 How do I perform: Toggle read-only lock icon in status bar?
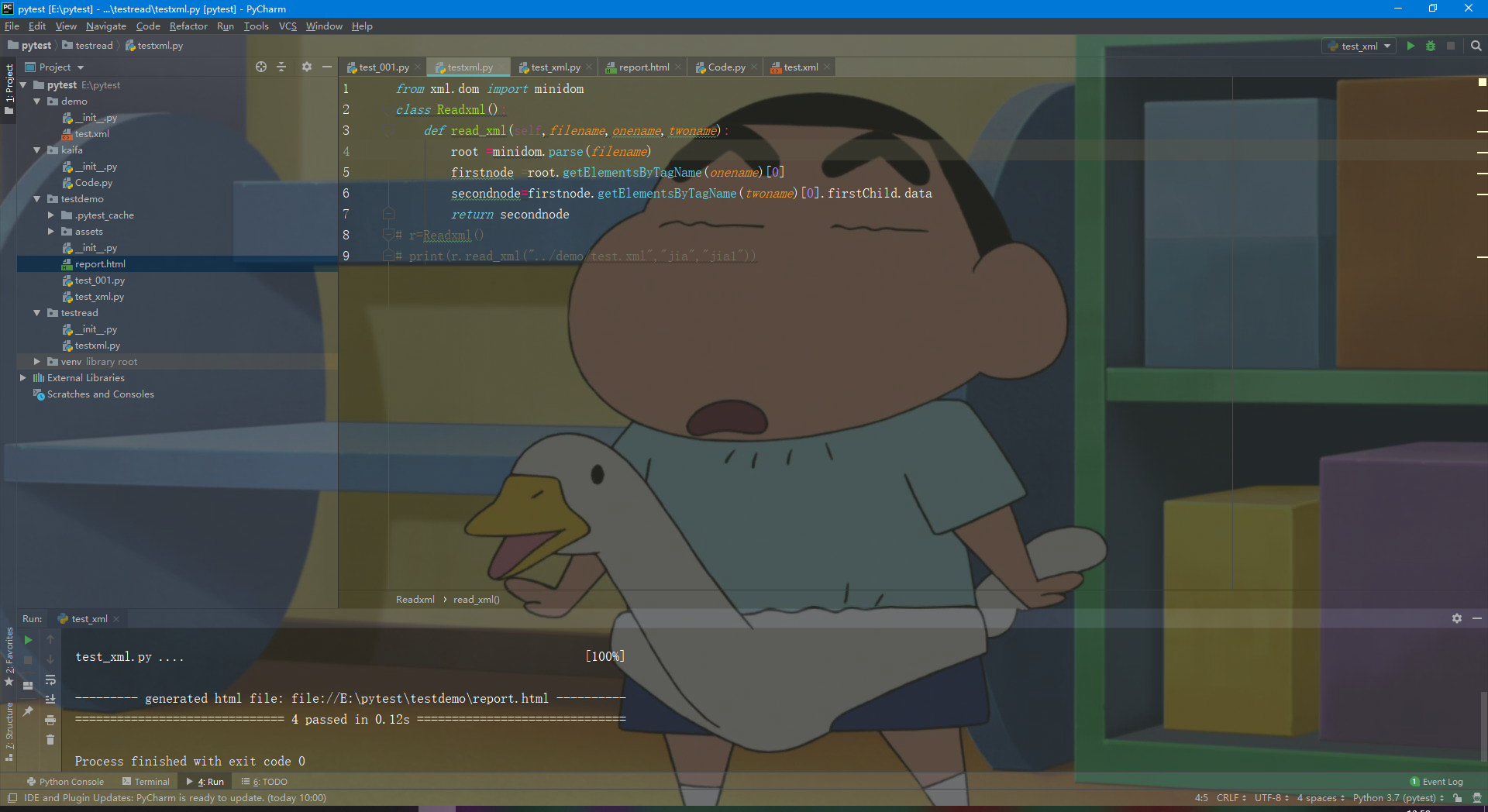tap(1458, 797)
